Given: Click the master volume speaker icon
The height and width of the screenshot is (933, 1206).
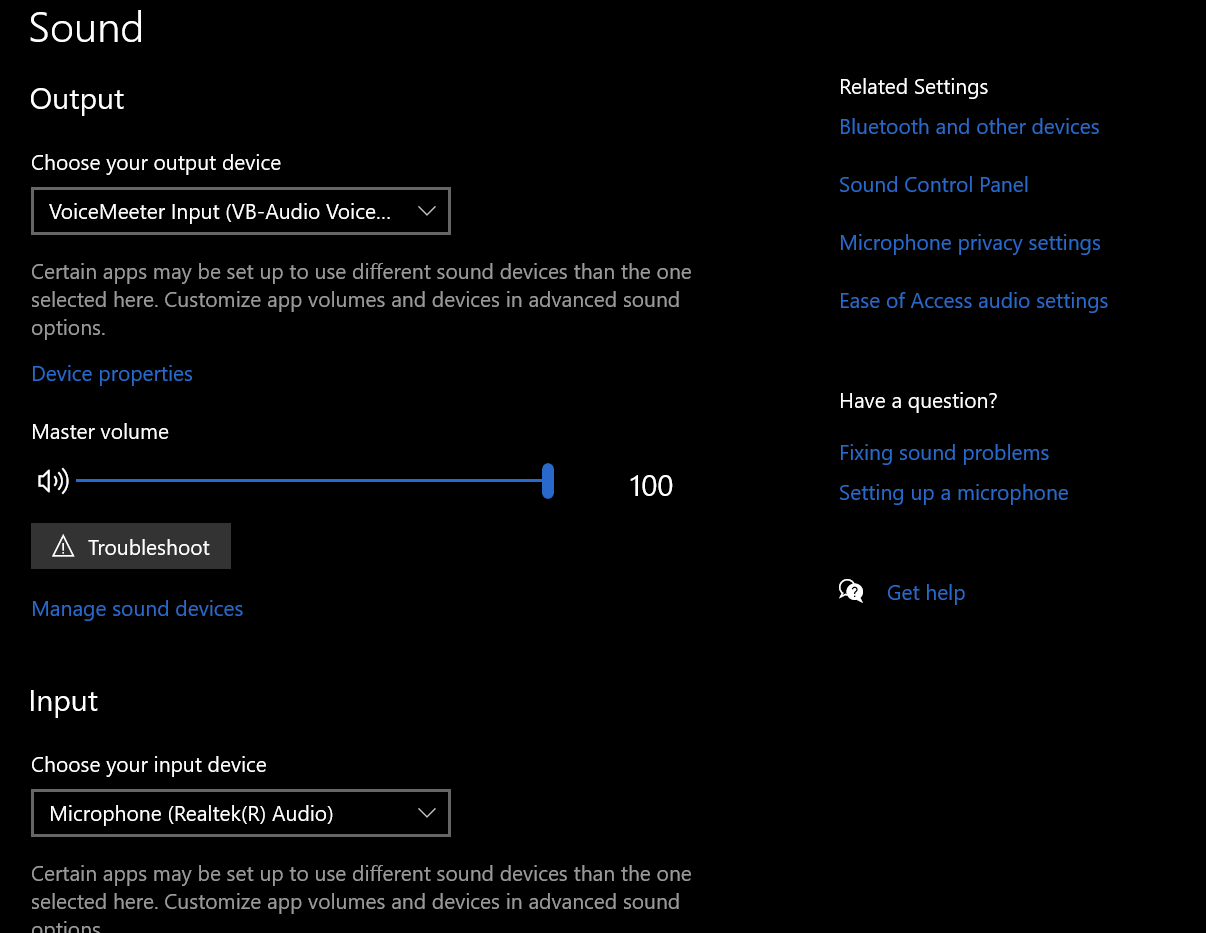Looking at the screenshot, I should pos(53,482).
